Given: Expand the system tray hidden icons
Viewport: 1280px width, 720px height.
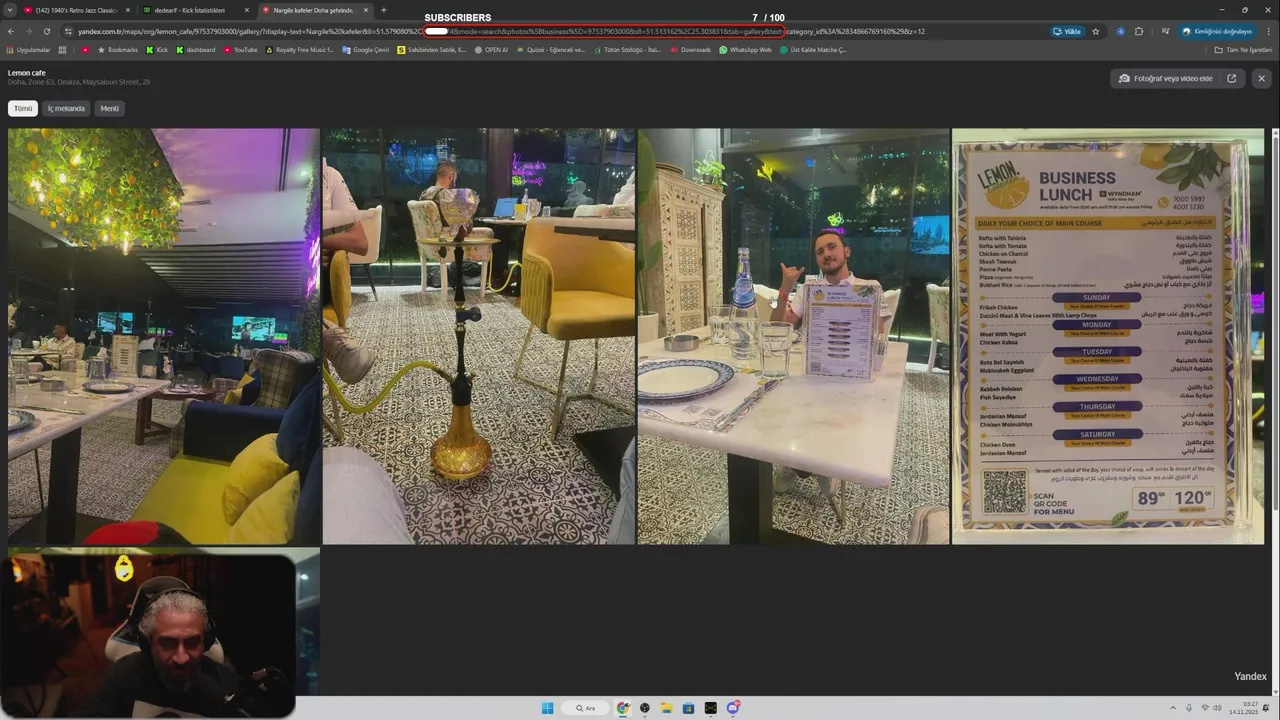Looking at the screenshot, I should 1173,708.
